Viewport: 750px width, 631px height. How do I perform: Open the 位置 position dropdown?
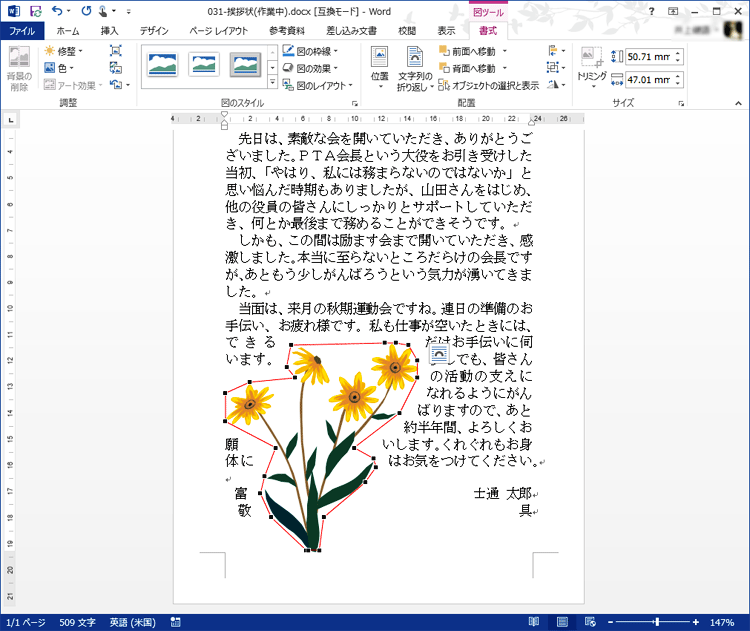point(380,68)
